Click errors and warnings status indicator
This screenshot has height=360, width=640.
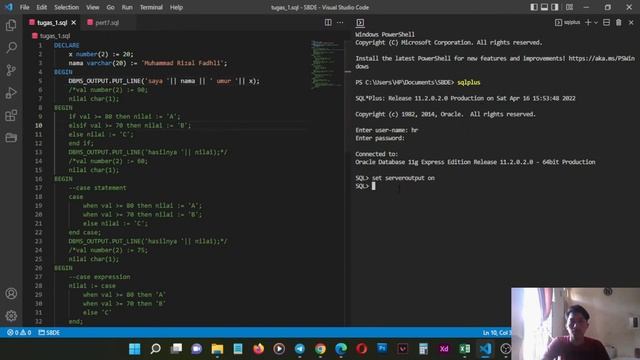pos(19,333)
